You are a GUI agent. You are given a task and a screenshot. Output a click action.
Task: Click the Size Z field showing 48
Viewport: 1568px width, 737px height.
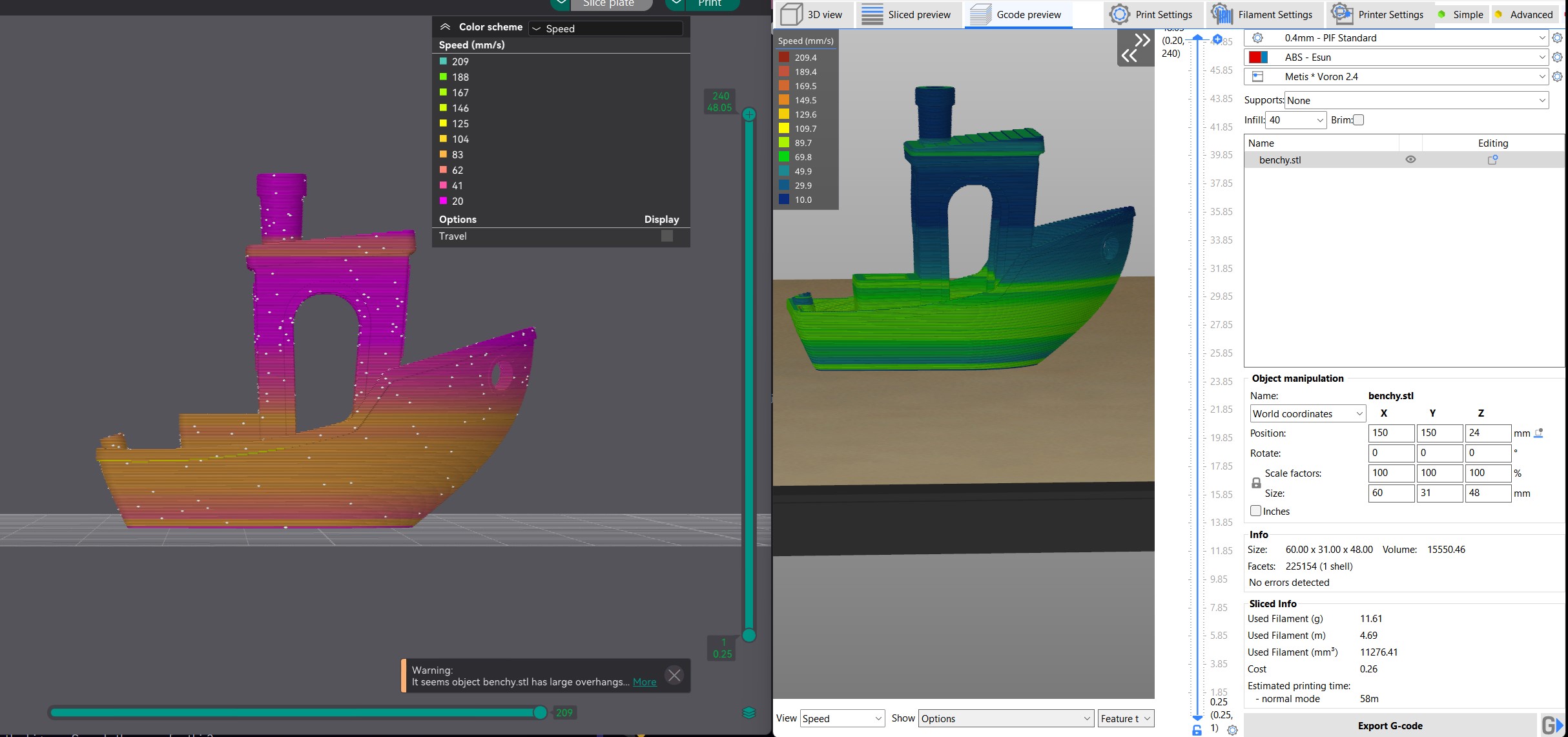[x=1488, y=493]
